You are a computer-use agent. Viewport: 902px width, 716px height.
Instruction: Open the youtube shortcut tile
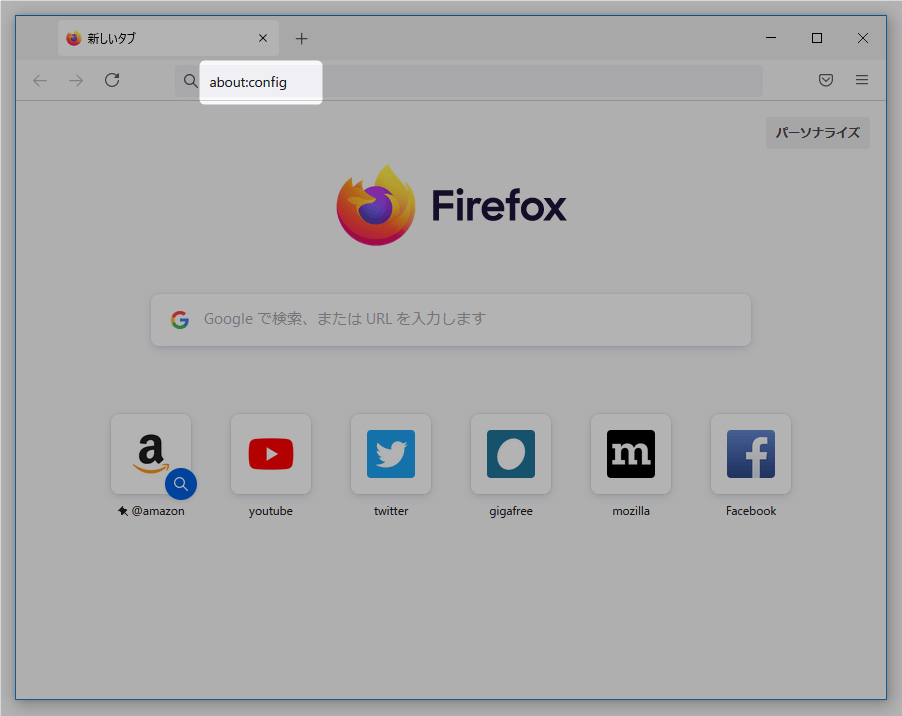click(x=271, y=454)
